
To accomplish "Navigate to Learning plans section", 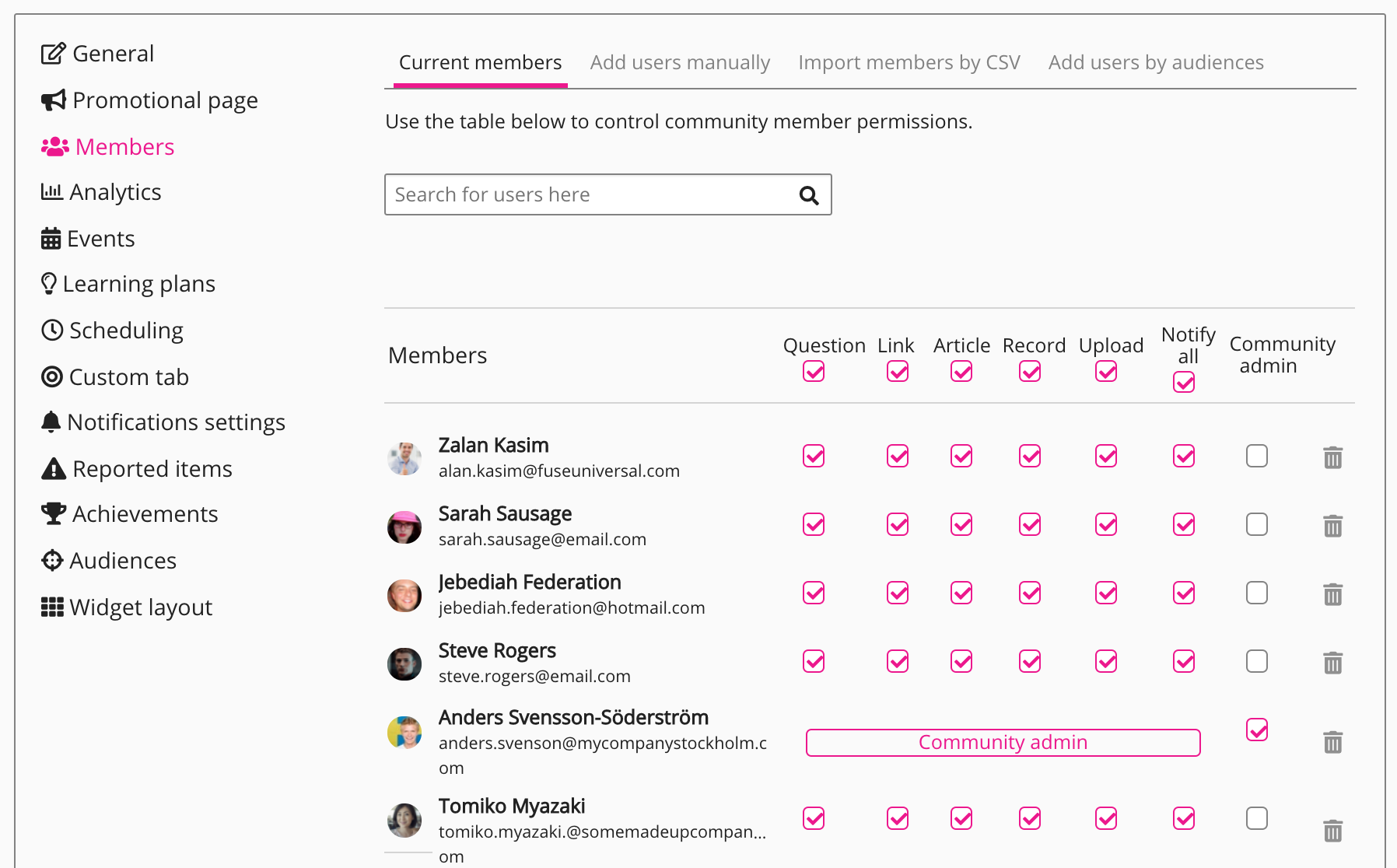I will [x=138, y=284].
